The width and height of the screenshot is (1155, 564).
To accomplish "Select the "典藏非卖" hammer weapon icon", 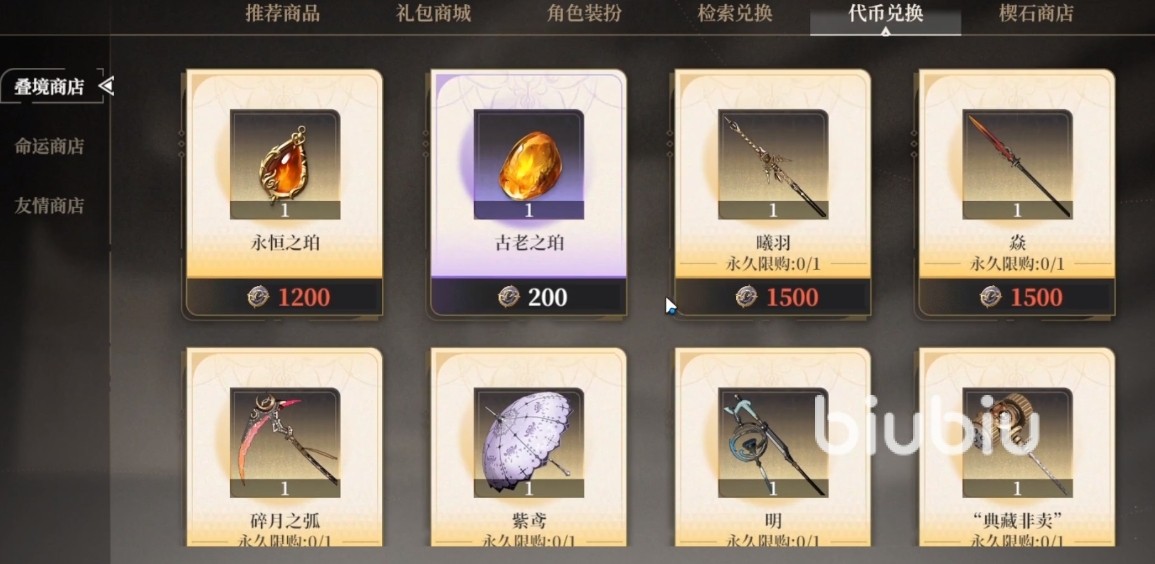I will click(1017, 443).
